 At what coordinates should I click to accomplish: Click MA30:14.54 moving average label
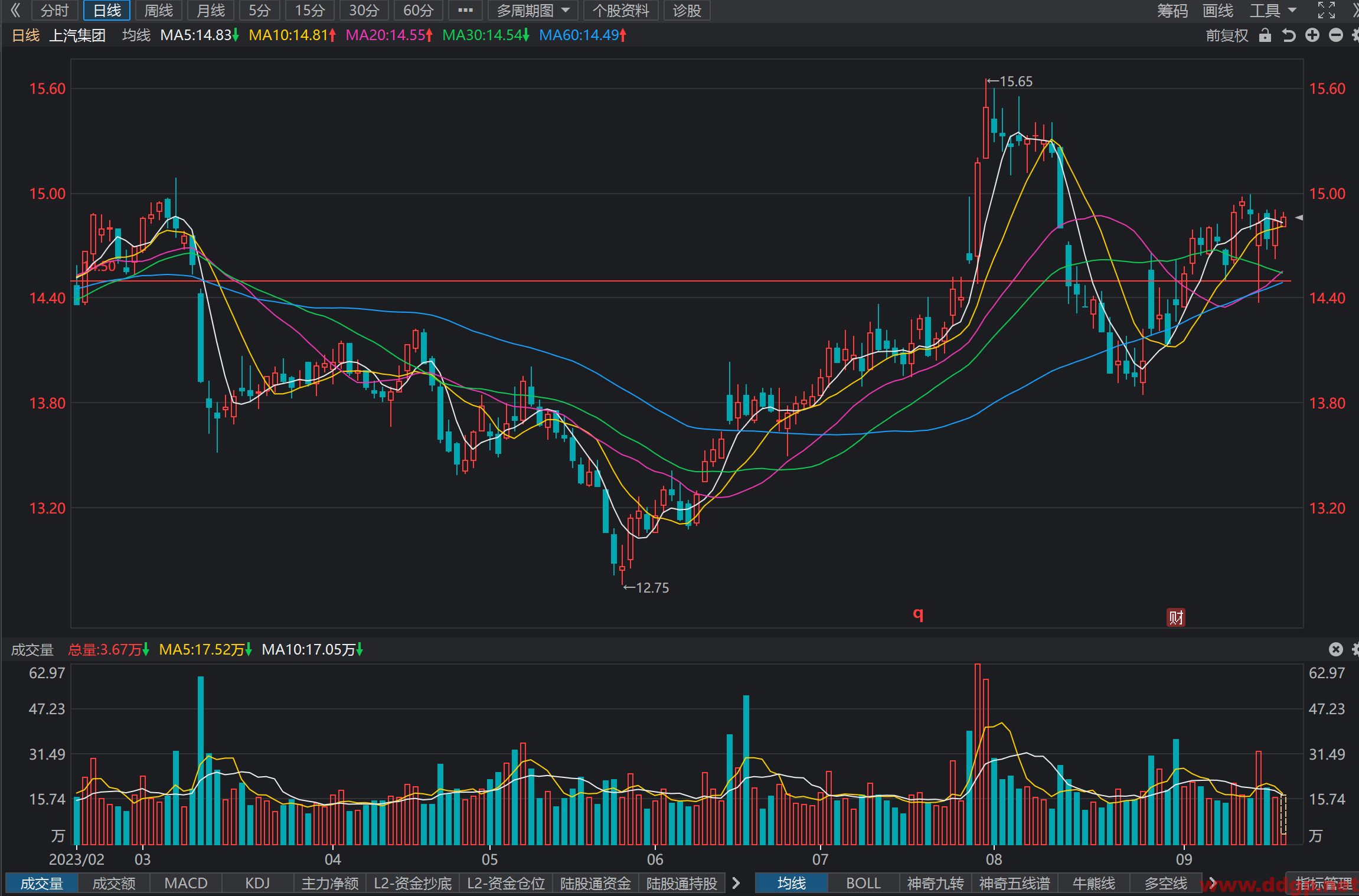tap(485, 35)
